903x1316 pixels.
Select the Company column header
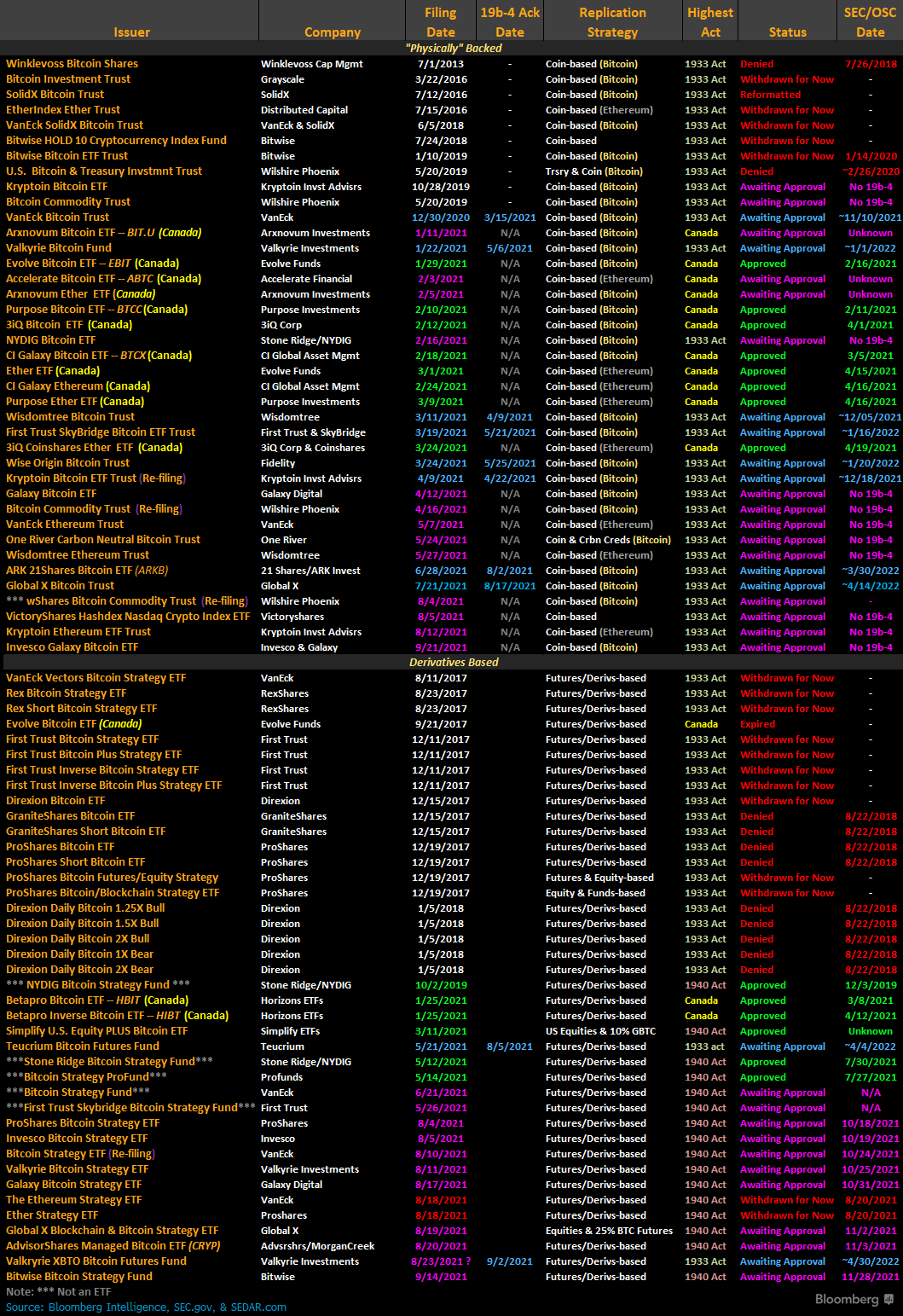[332, 32]
